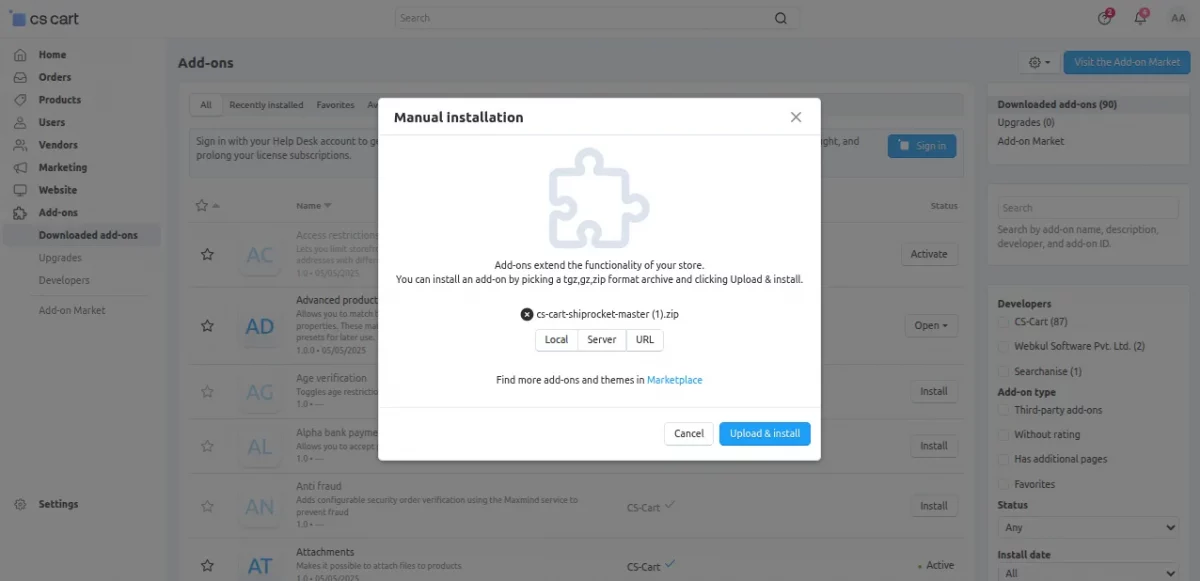Click the Upload & install button
The image size is (1200, 581).
[764, 434]
